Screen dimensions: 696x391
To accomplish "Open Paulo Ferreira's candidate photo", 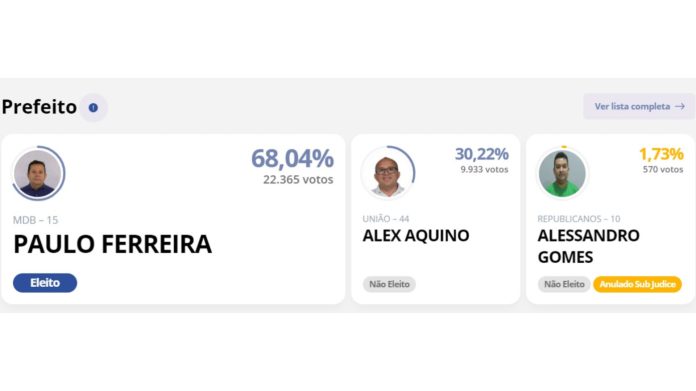I will coord(38,173).
